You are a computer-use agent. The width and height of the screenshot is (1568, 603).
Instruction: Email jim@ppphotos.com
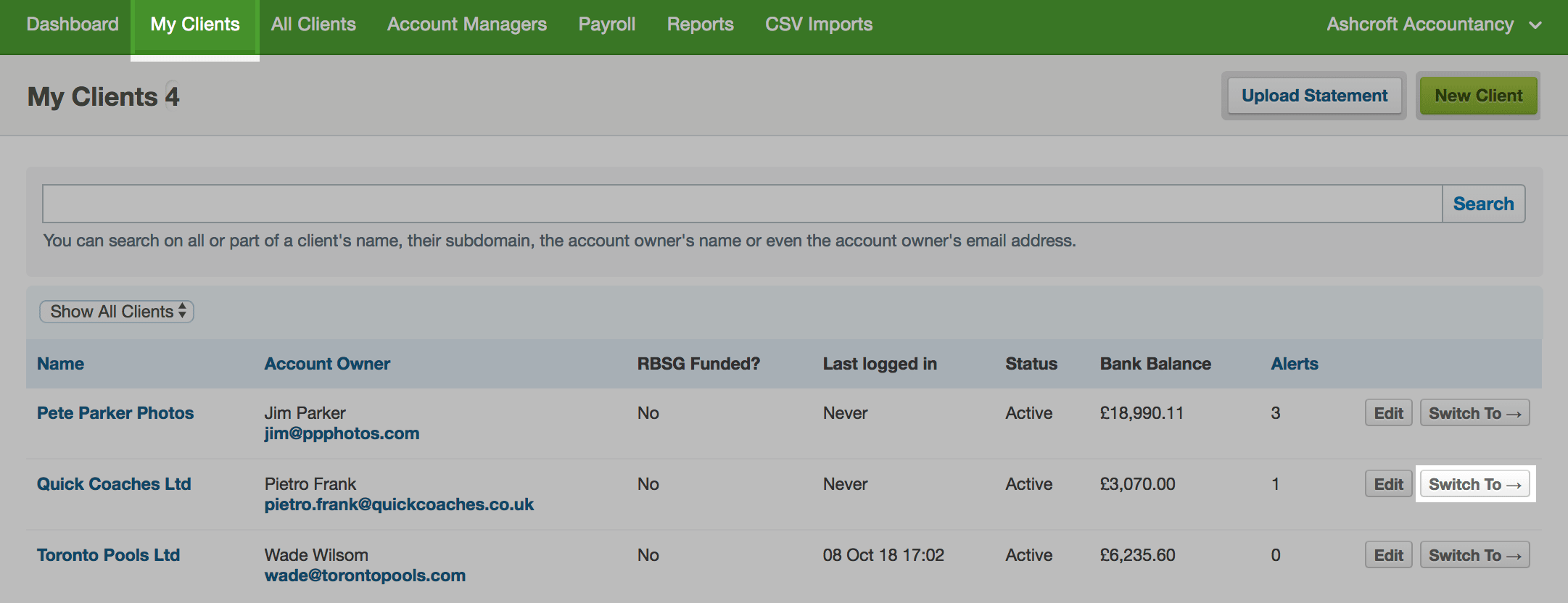(x=342, y=433)
